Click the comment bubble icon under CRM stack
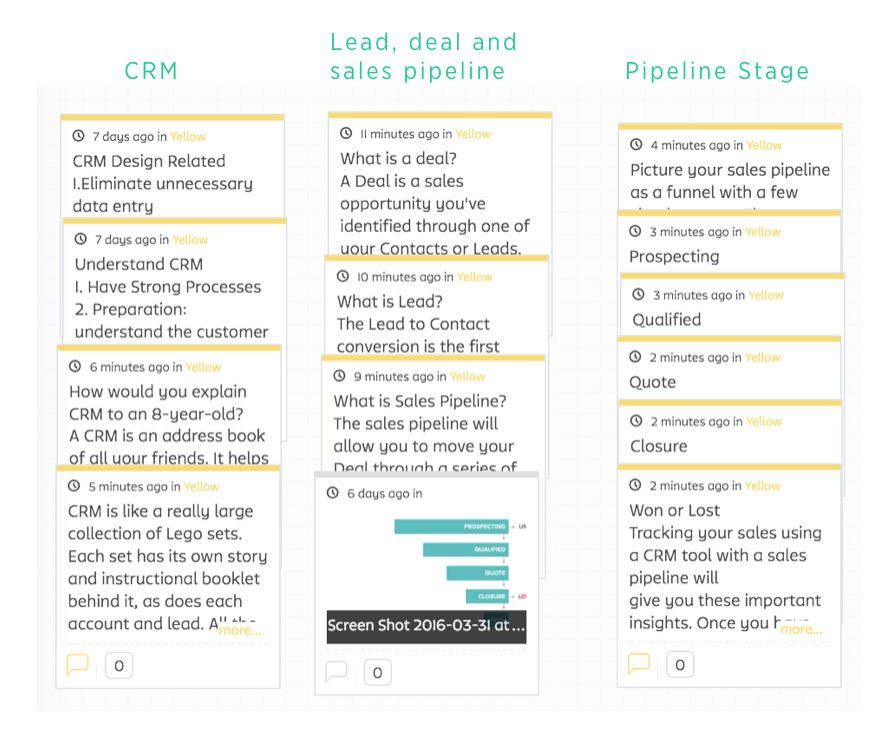 [x=77, y=665]
